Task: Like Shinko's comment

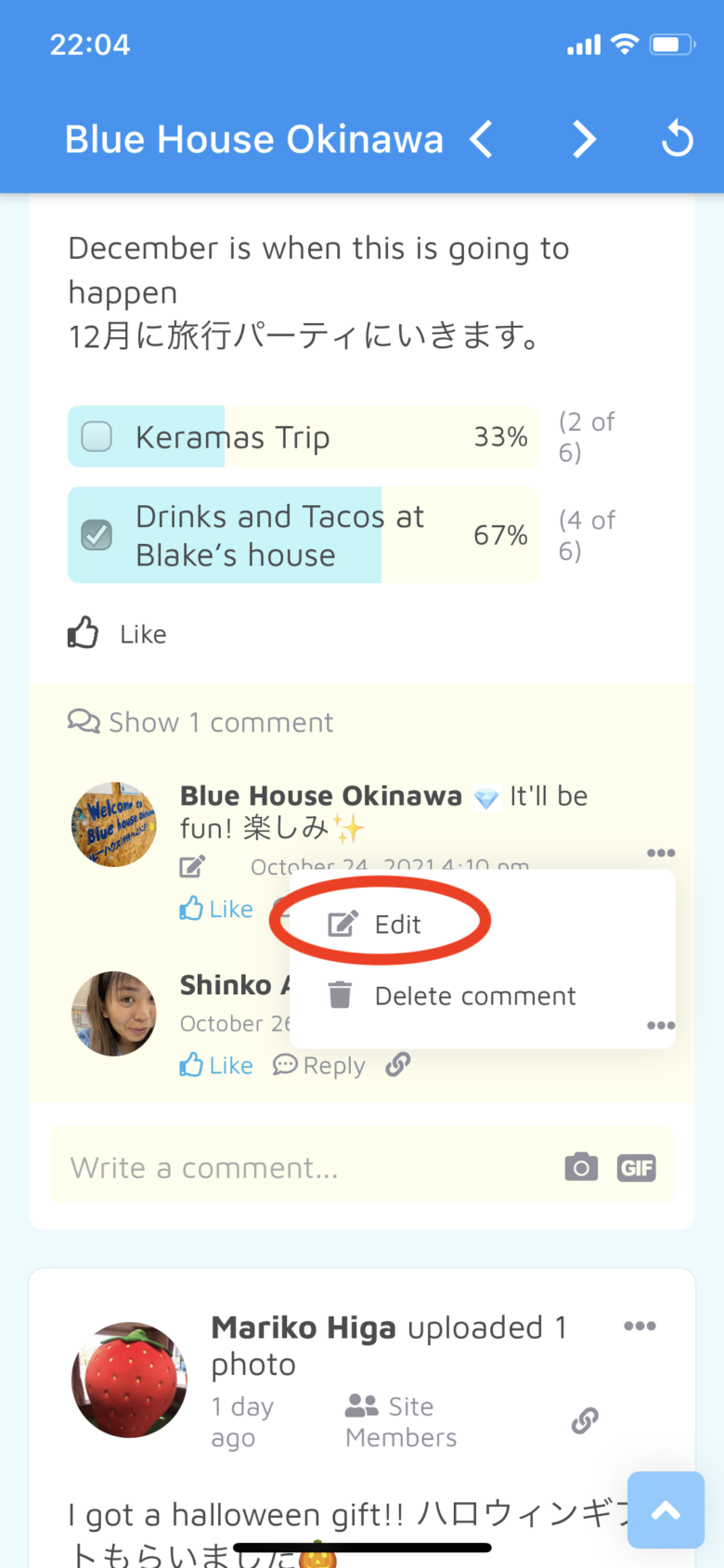Action: (216, 1066)
